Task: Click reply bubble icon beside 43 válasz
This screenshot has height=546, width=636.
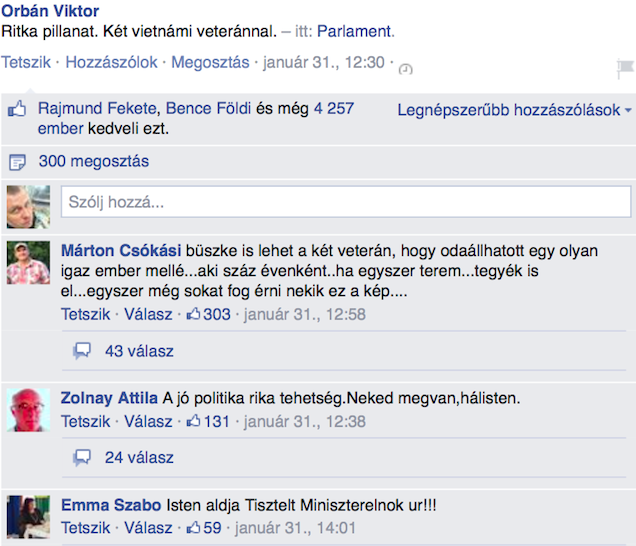Action: click(82, 351)
